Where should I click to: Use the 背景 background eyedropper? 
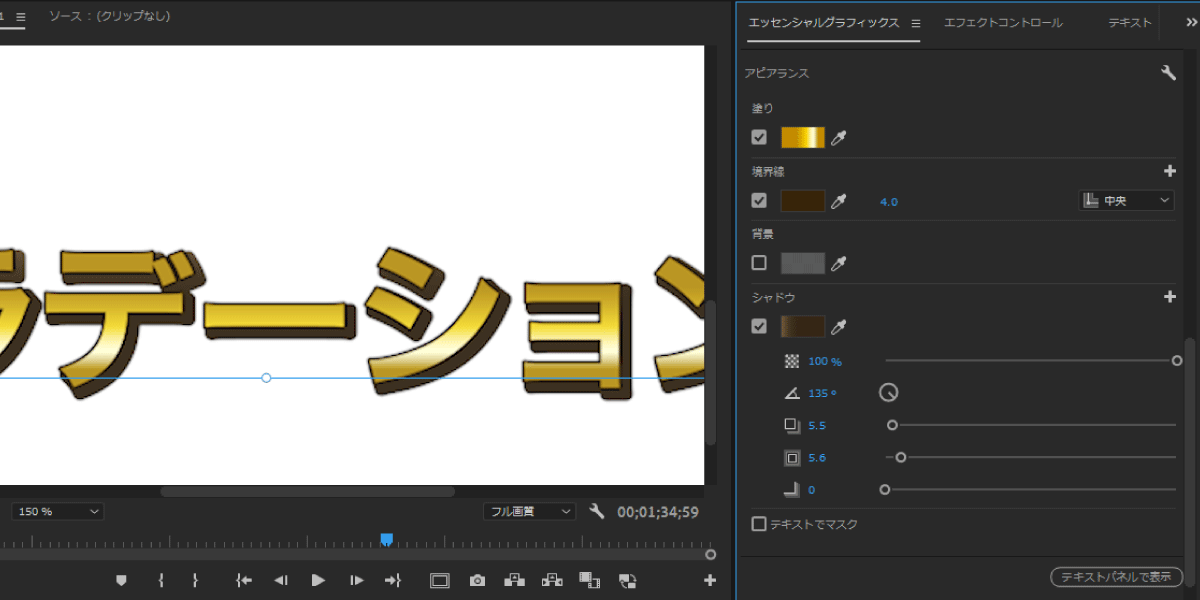(x=839, y=263)
